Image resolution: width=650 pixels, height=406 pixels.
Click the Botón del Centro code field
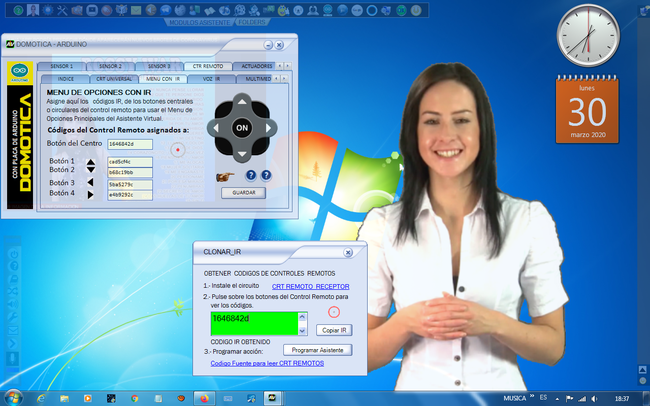pyautogui.click(x=130, y=144)
